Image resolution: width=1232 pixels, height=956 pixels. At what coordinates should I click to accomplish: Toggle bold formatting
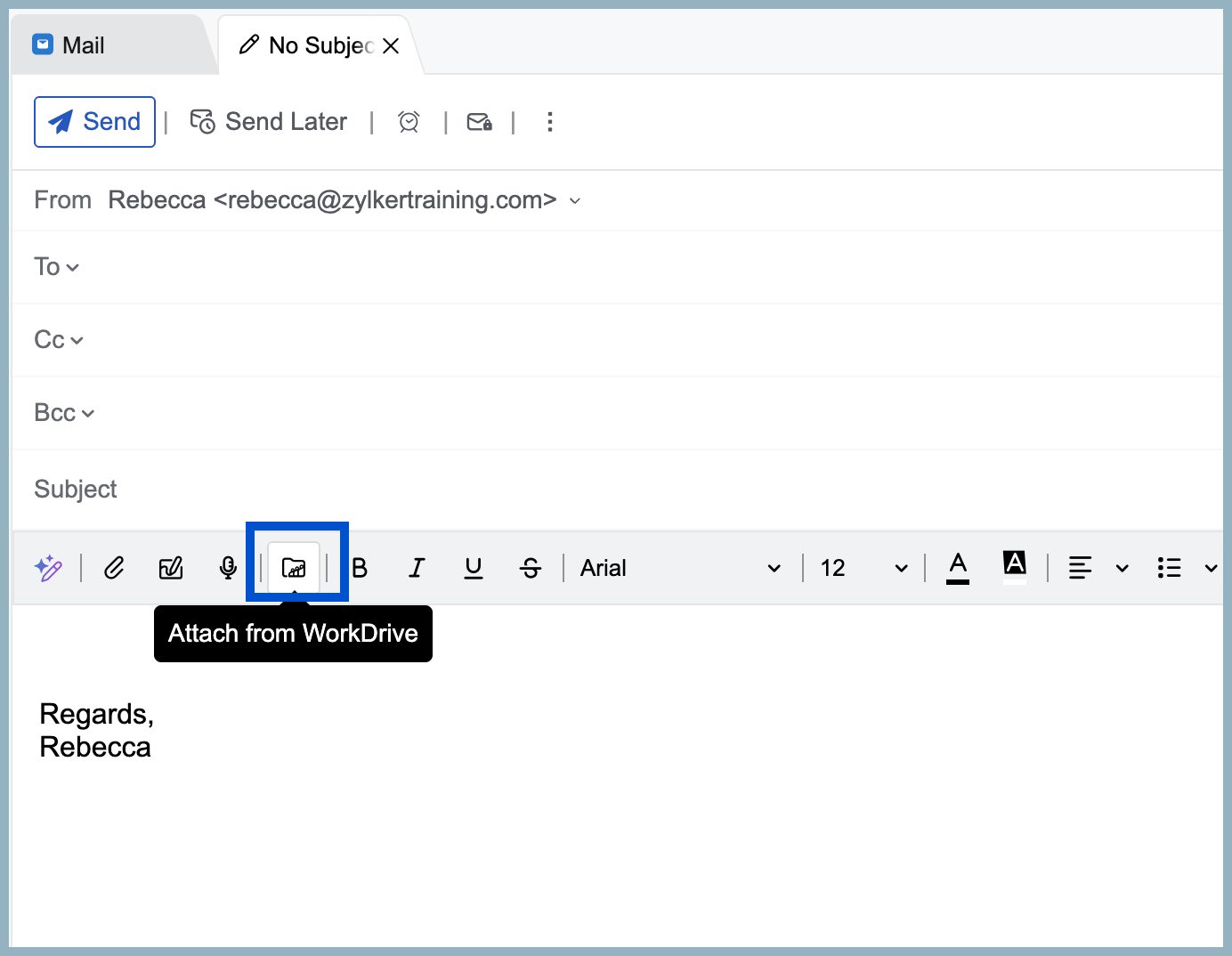click(360, 568)
